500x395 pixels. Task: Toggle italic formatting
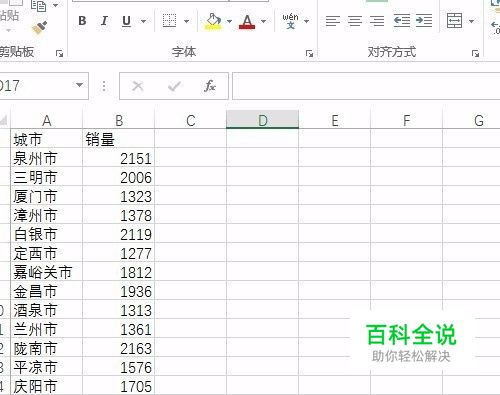pos(104,21)
